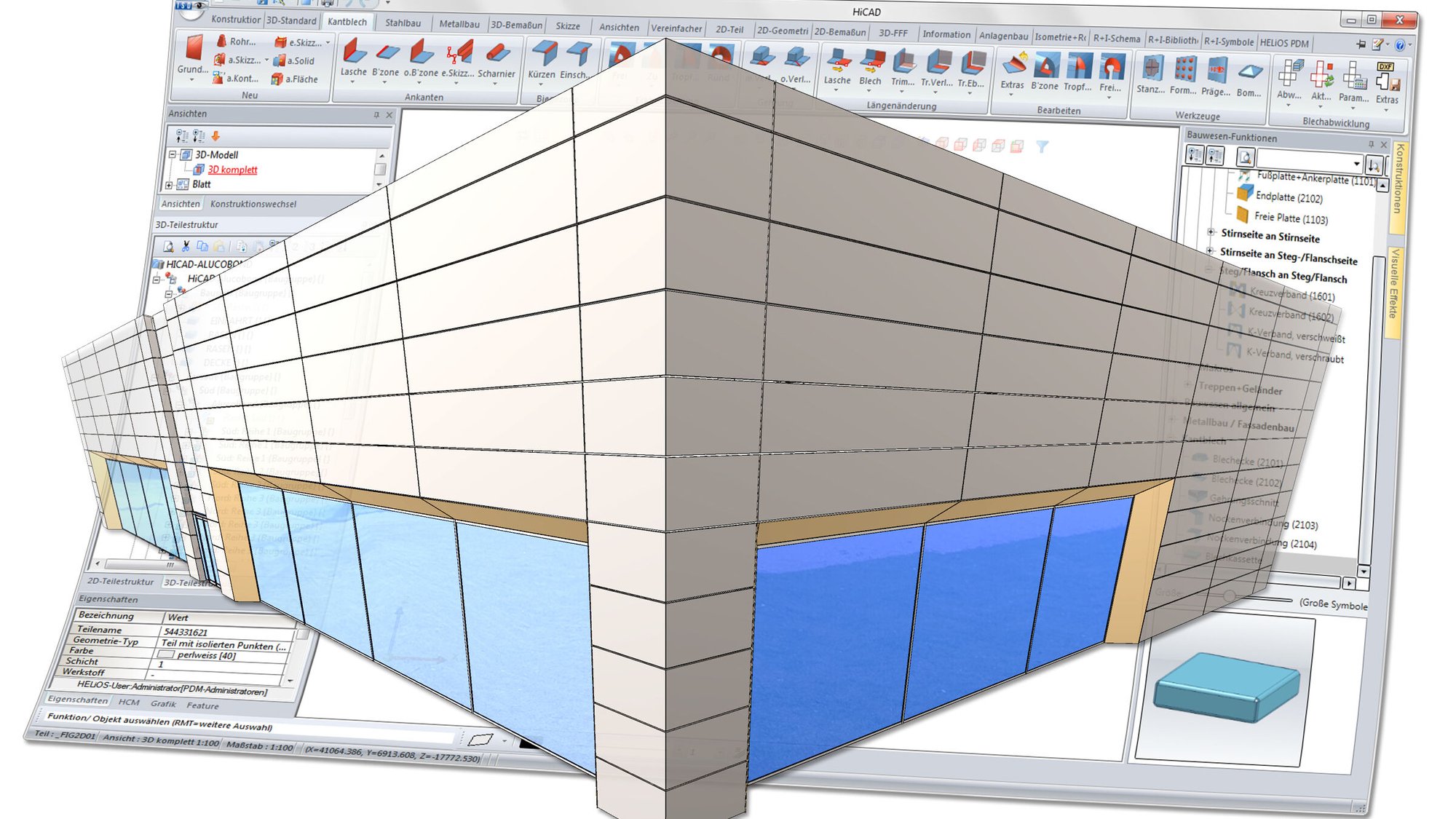Select the Präge... tool
Screen dimensions: 1456x819
tap(1217, 70)
